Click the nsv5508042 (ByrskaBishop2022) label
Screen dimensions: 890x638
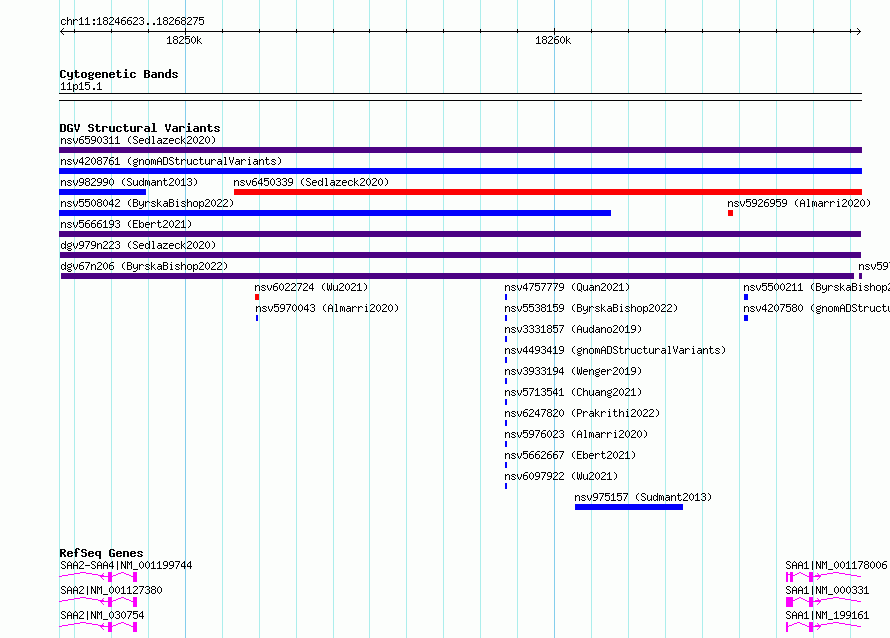[x=147, y=203]
